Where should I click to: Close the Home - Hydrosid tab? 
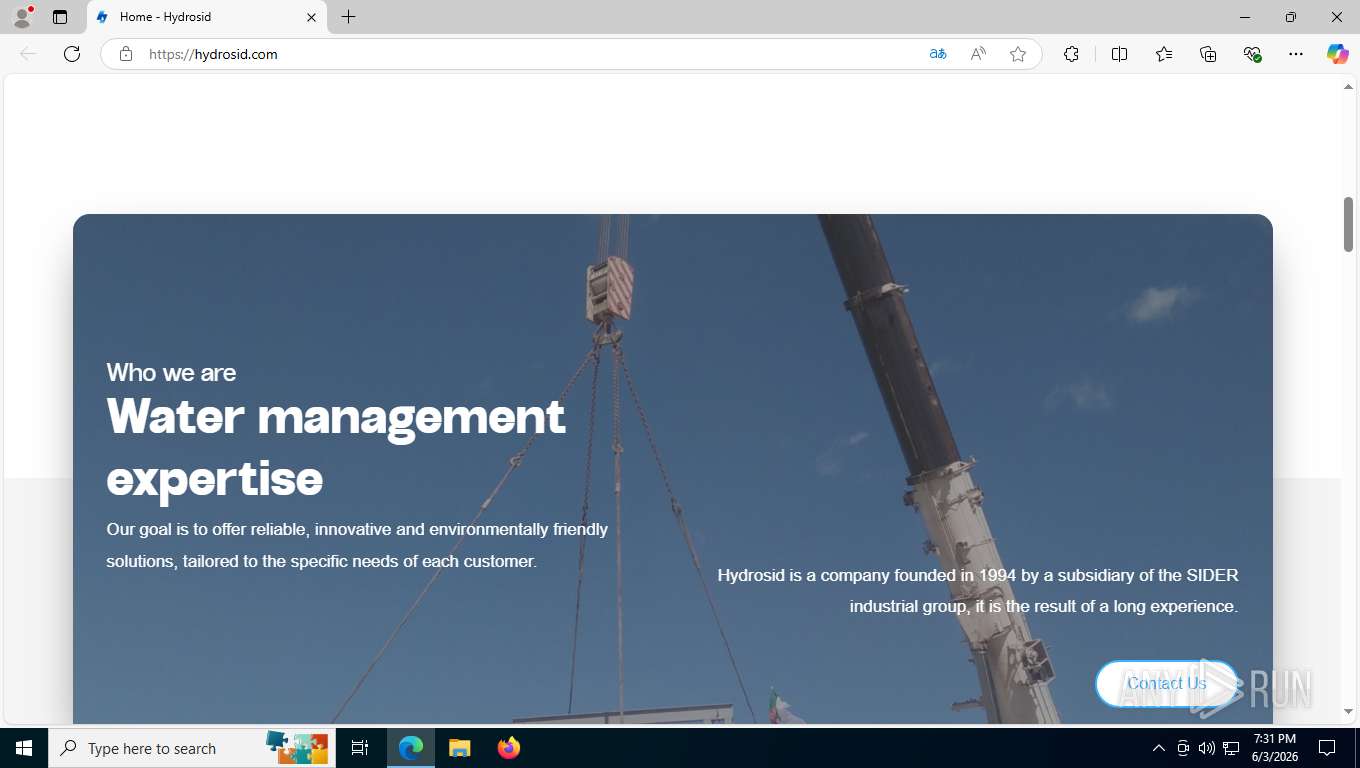point(311,17)
